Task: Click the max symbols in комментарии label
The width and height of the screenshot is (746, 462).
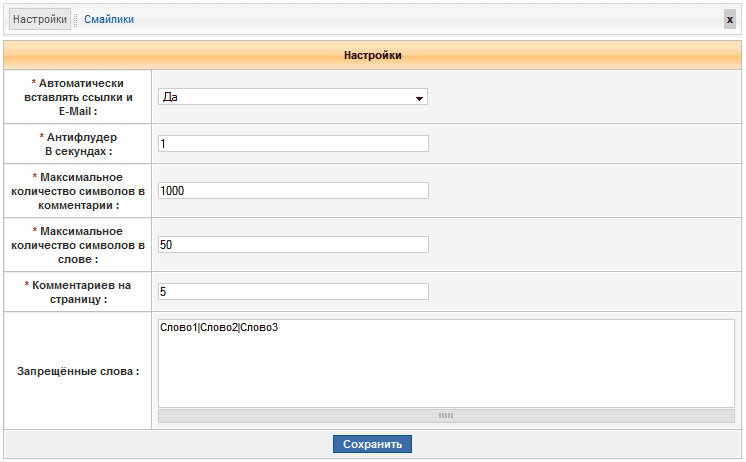Action: pos(79,191)
